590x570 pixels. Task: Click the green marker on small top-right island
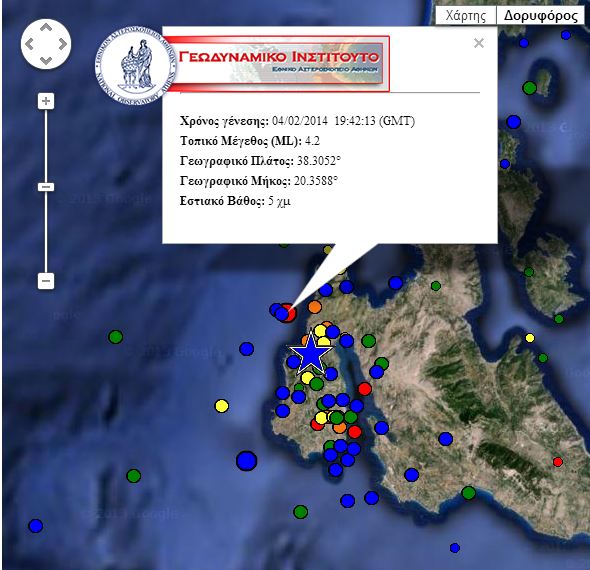(x=529, y=88)
